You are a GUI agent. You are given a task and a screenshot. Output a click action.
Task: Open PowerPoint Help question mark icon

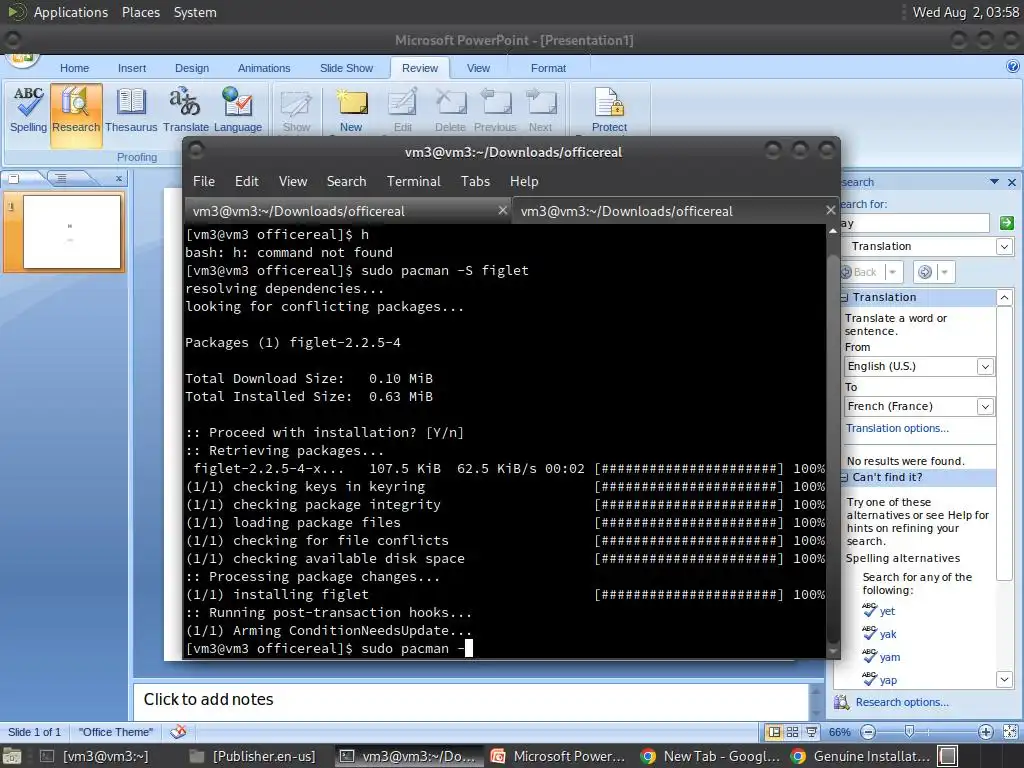click(1012, 66)
